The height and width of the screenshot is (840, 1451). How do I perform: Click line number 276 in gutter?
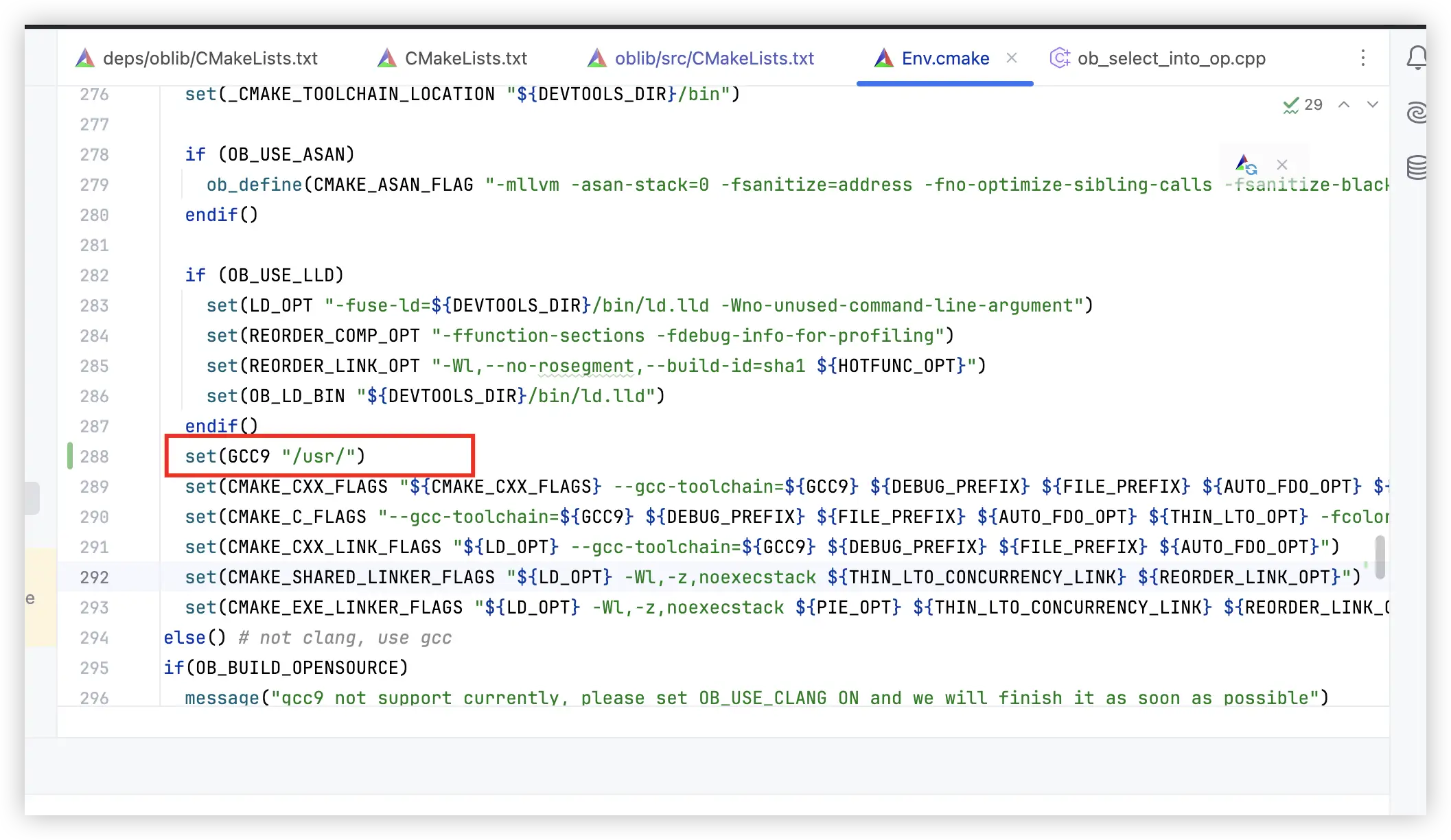[x=94, y=94]
